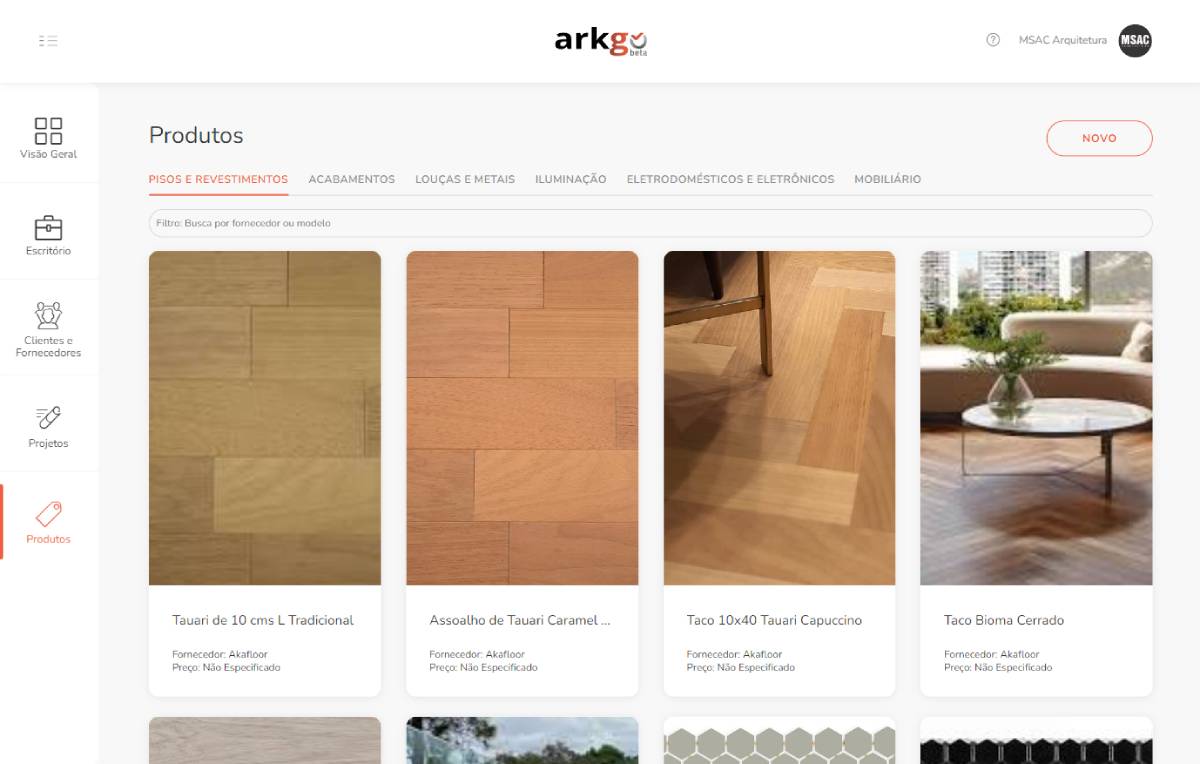Click 'Taco 10x40 Tauari Capuccino' title

(x=774, y=620)
